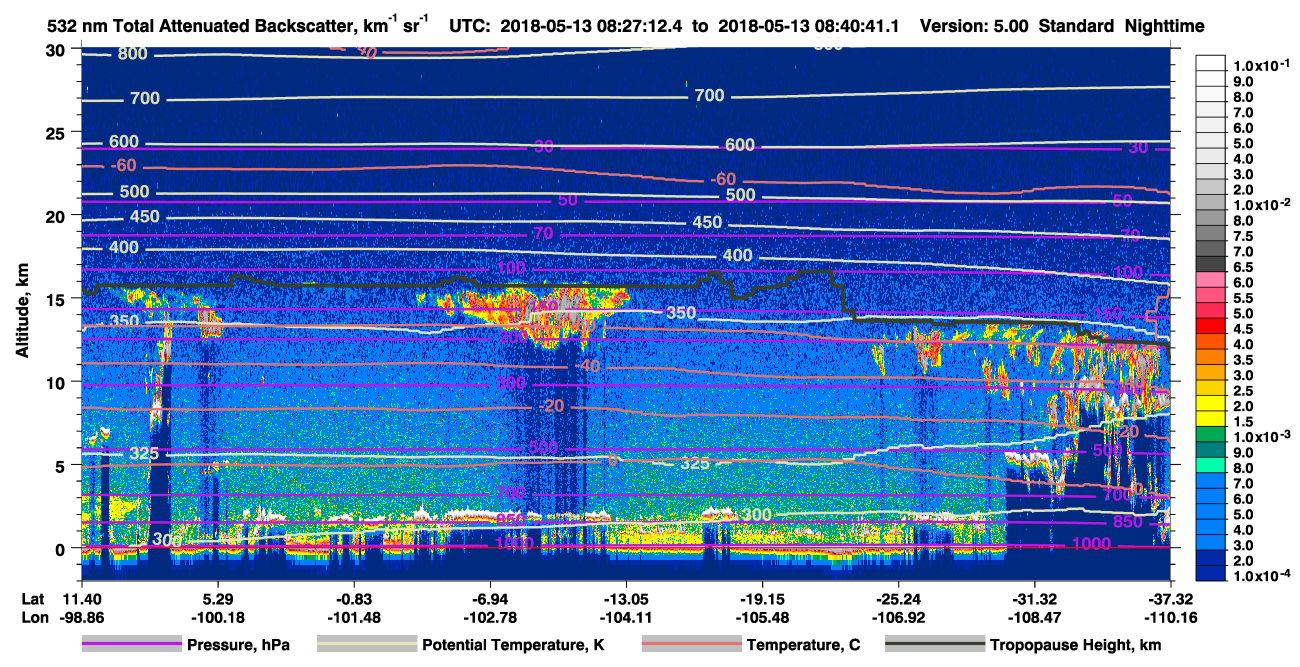This screenshot has width=1300, height=667.
Task: Click the colorbar label '3.5'
Action: [1245, 360]
